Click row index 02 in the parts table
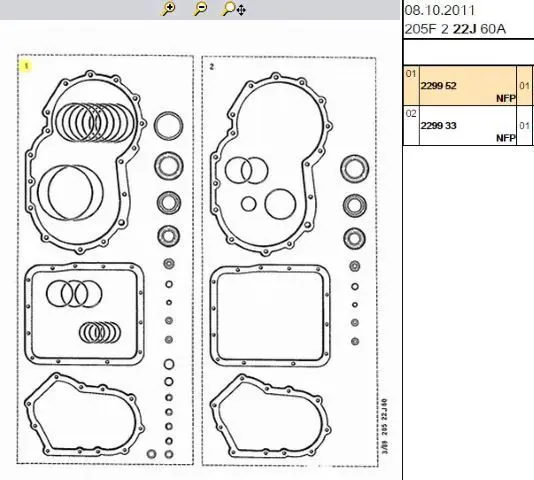This screenshot has width=534, height=480. pos(411,113)
